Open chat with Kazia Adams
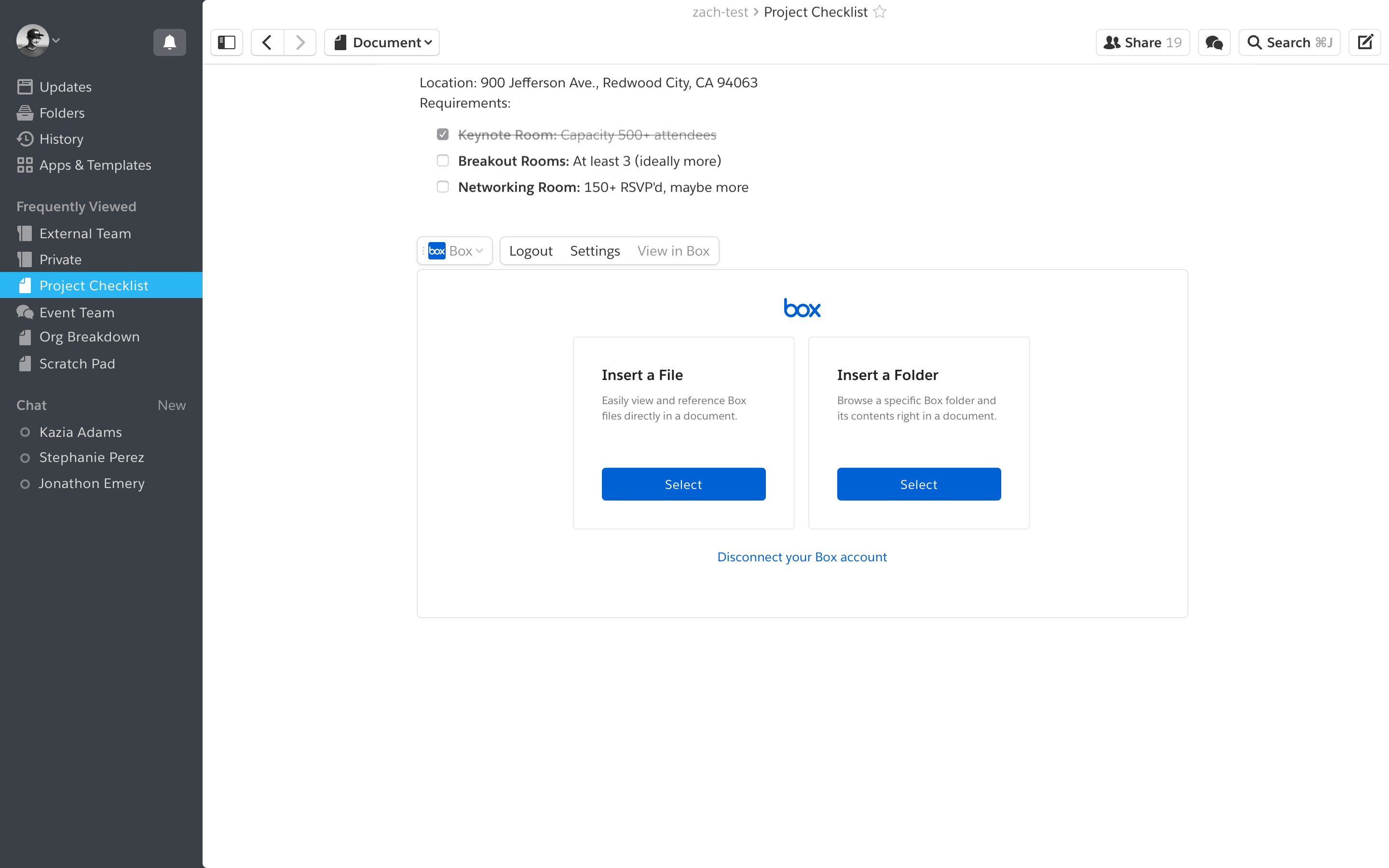 (81, 432)
